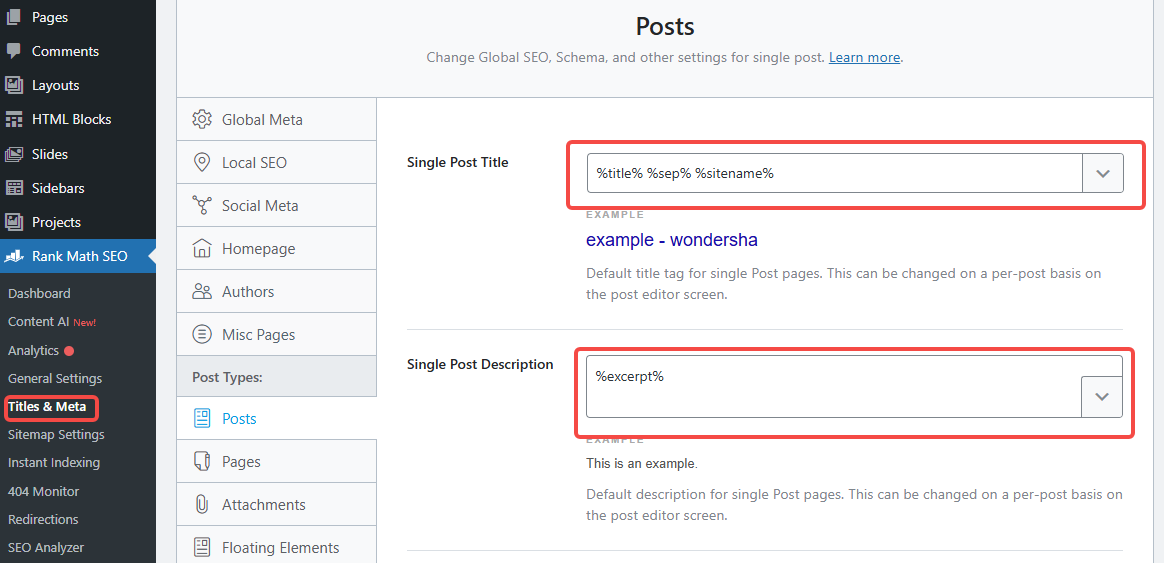Go to Sitemap Settings in sidebar

[x=56, y=435]
